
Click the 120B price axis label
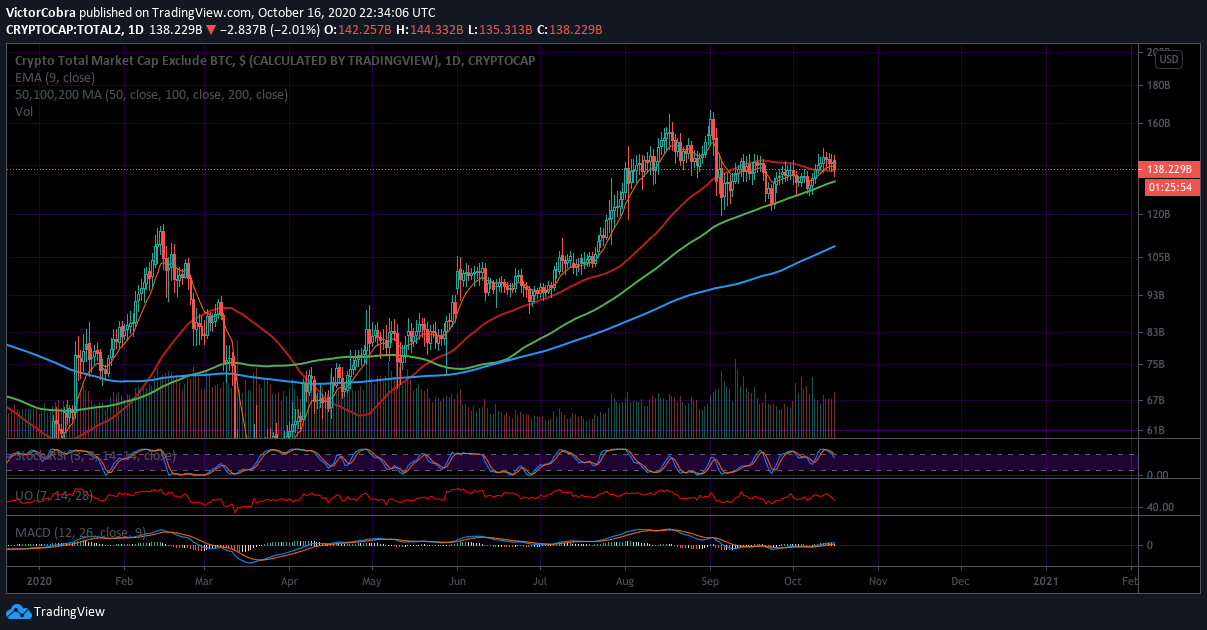pos(1157,215)
